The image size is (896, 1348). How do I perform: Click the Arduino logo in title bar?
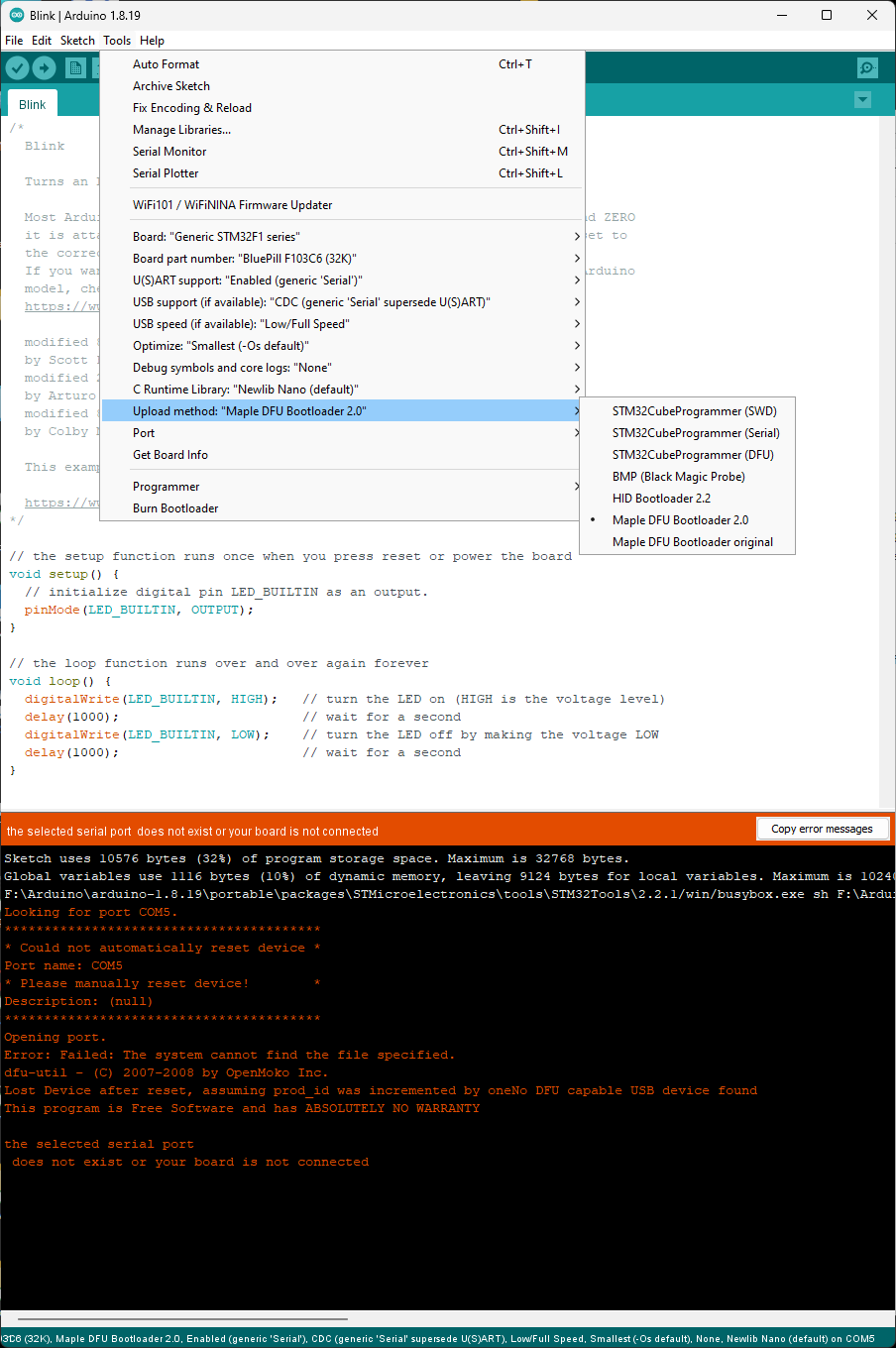[16, 15]
